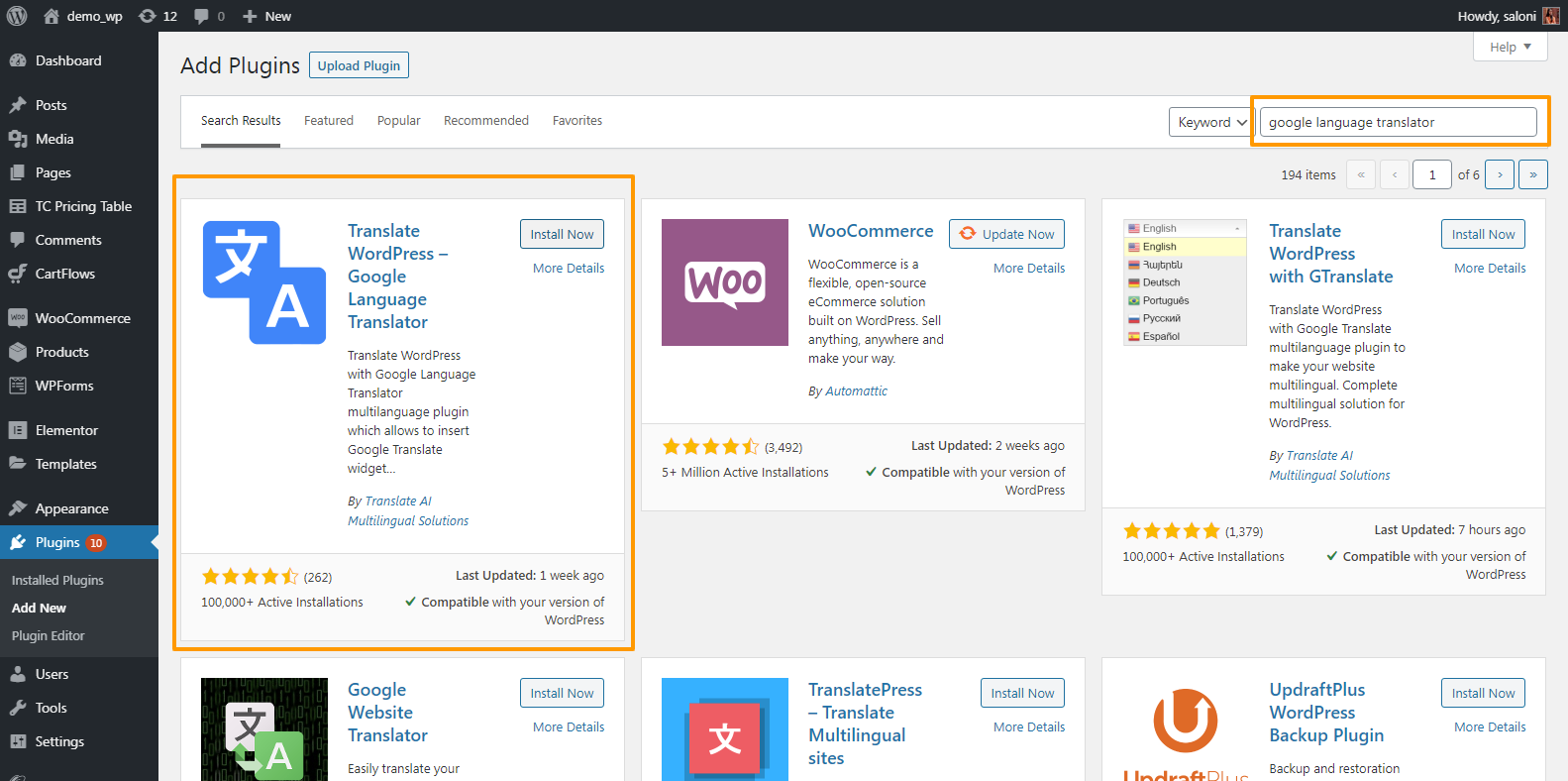1568x781 pixels.
Task: Open Products menu item
Action: coord(79,352)
